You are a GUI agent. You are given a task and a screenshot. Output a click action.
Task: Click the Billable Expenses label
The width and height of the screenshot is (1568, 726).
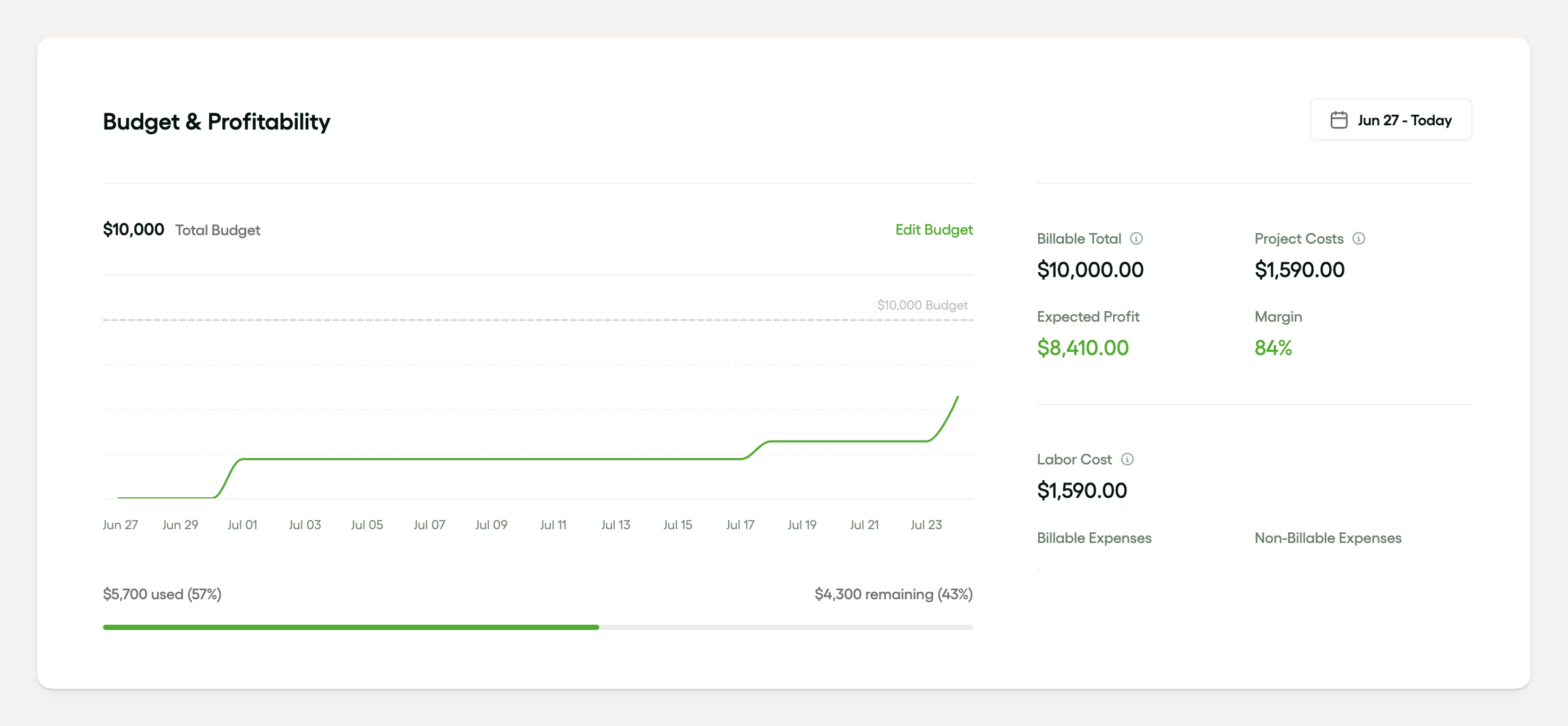1094,538
